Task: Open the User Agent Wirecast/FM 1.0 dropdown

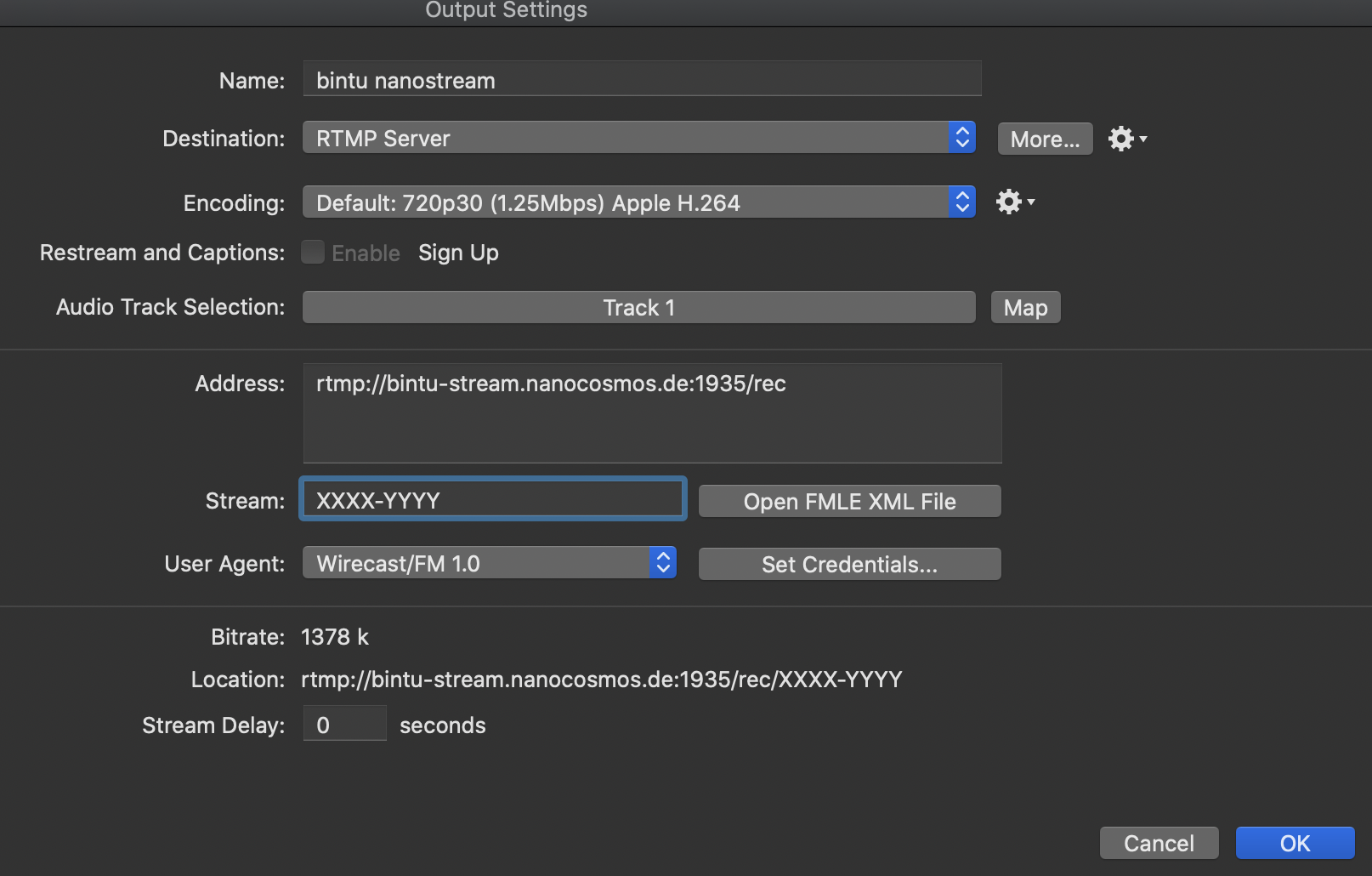Action: [x=489, y=563]
